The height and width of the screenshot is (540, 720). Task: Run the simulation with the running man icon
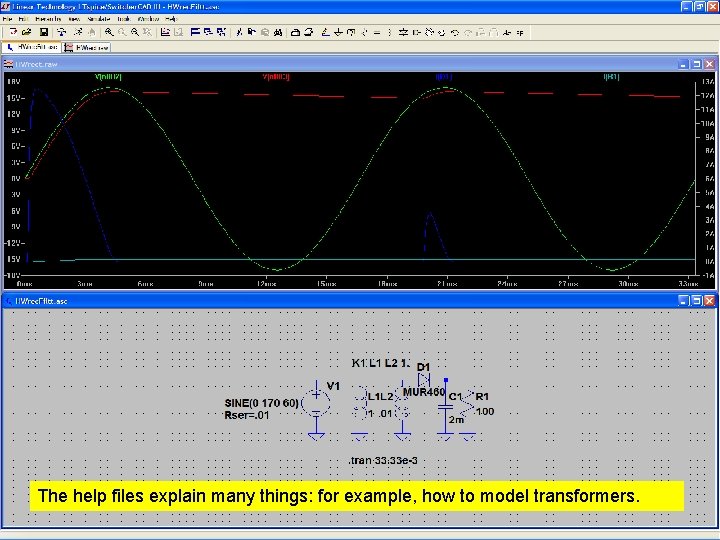coord(78,32)
